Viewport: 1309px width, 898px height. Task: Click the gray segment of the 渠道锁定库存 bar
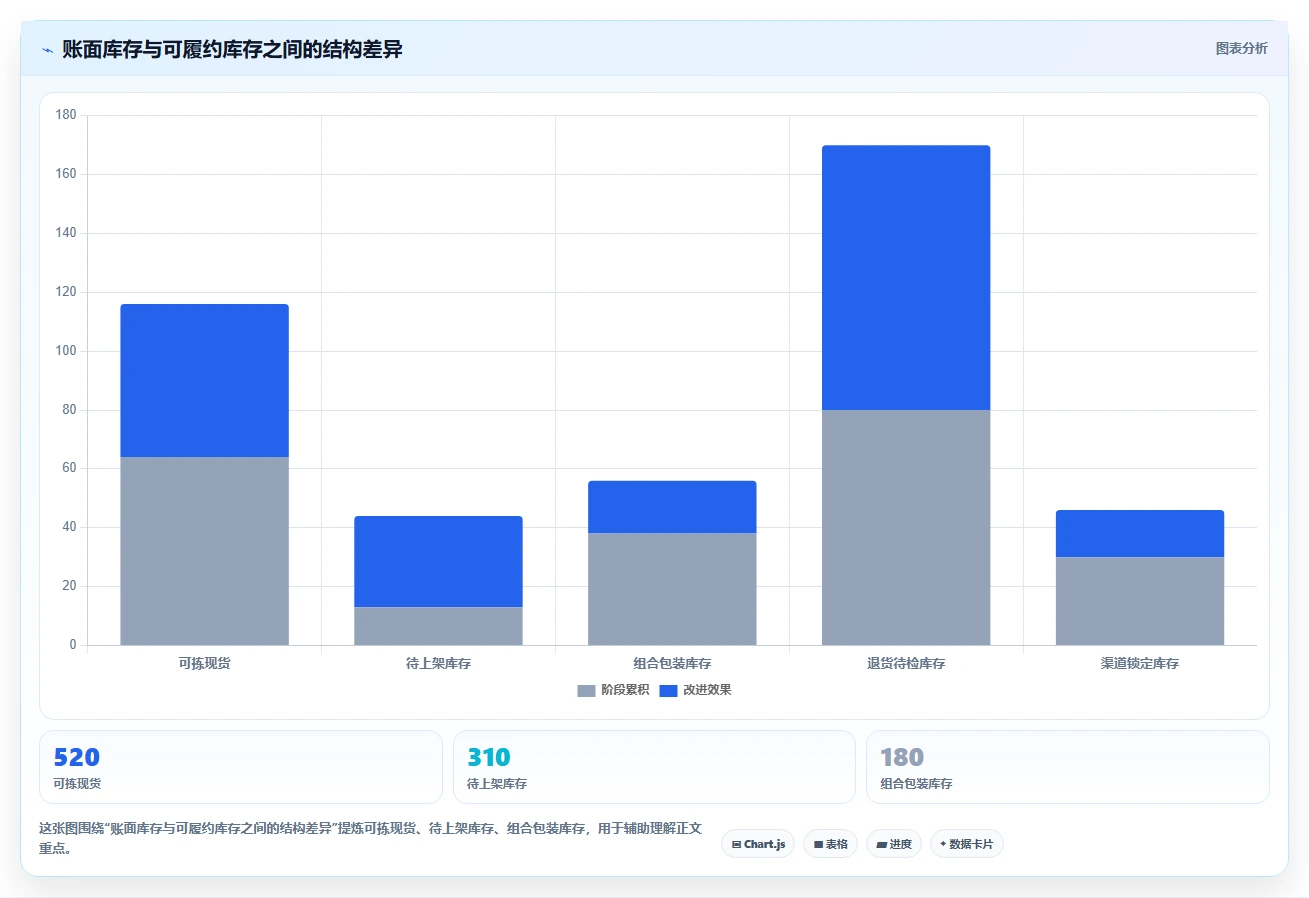pyautogui.click(x=1140, y=601)
